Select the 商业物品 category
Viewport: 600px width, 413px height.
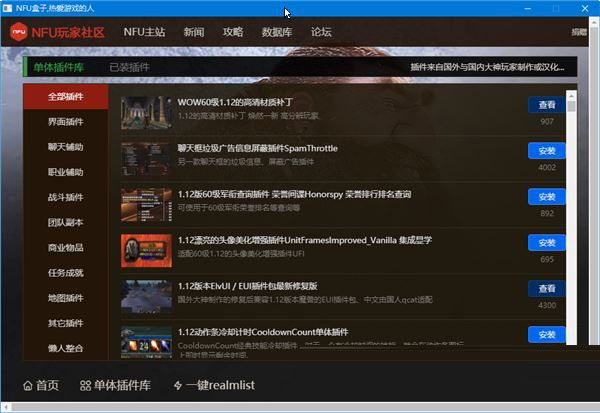(66, 248)
